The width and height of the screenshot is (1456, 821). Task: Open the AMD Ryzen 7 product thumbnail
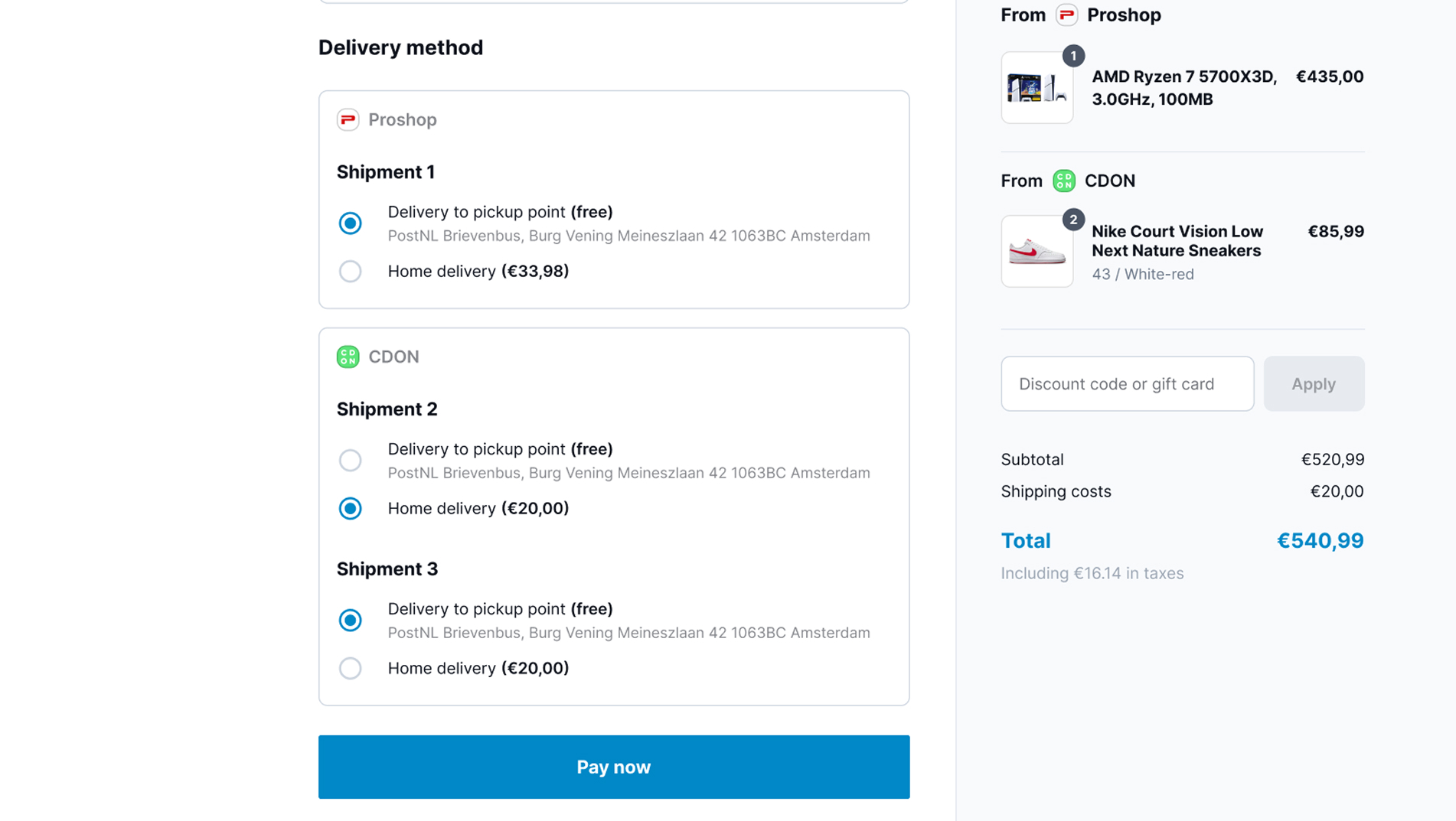point(1037,88)
